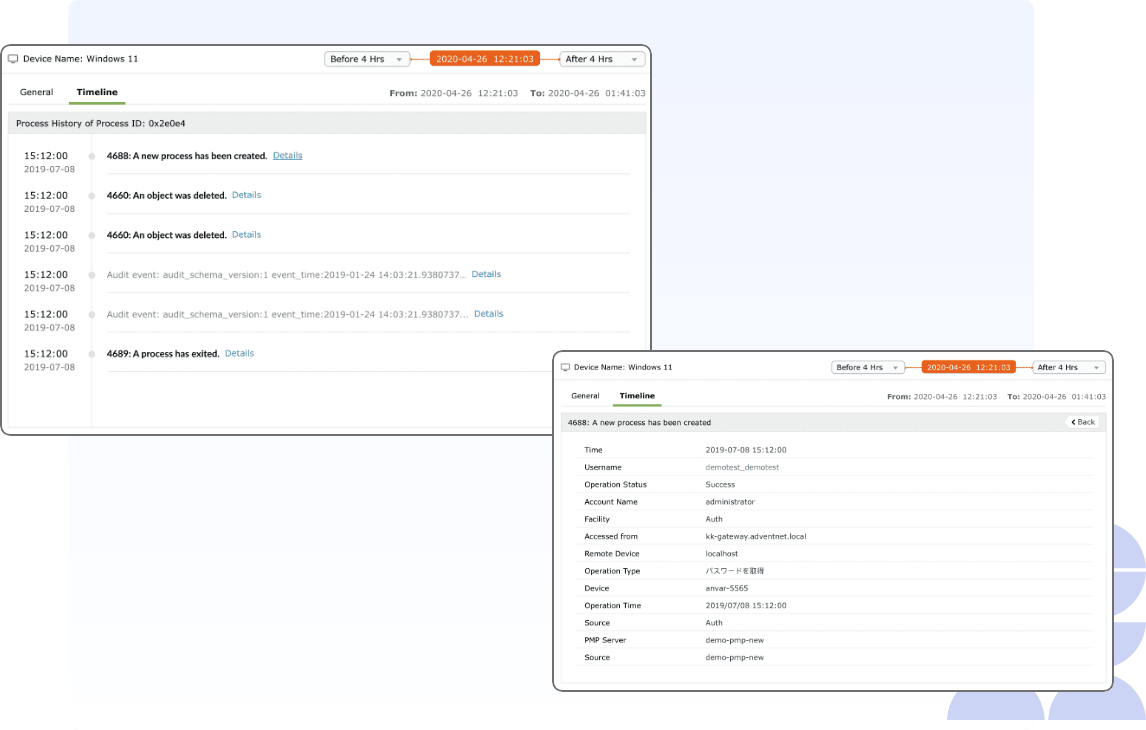Select the Timeline tab in the details window

click(x=639, y=396)
